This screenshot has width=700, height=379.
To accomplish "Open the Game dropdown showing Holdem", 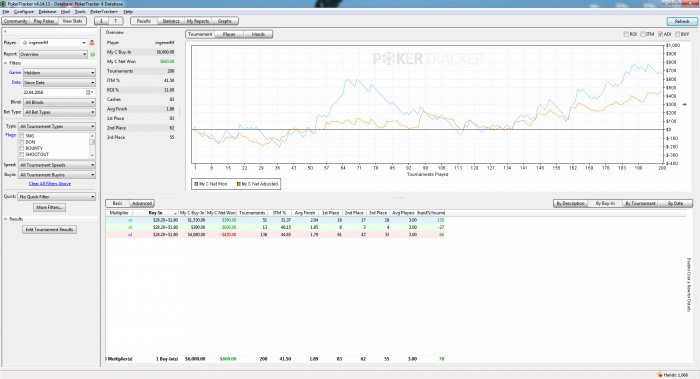I will click(x=59, y=72).
